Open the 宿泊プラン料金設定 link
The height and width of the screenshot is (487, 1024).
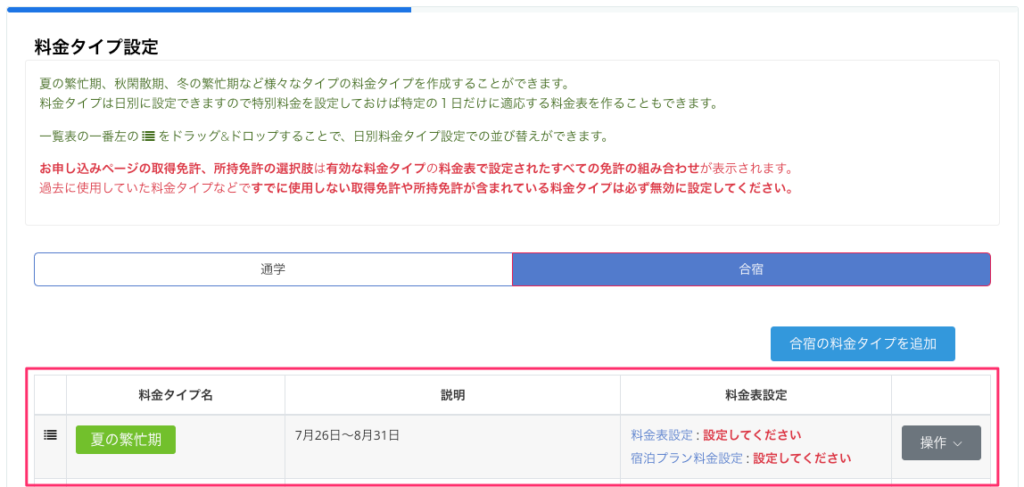click(688, 458)
